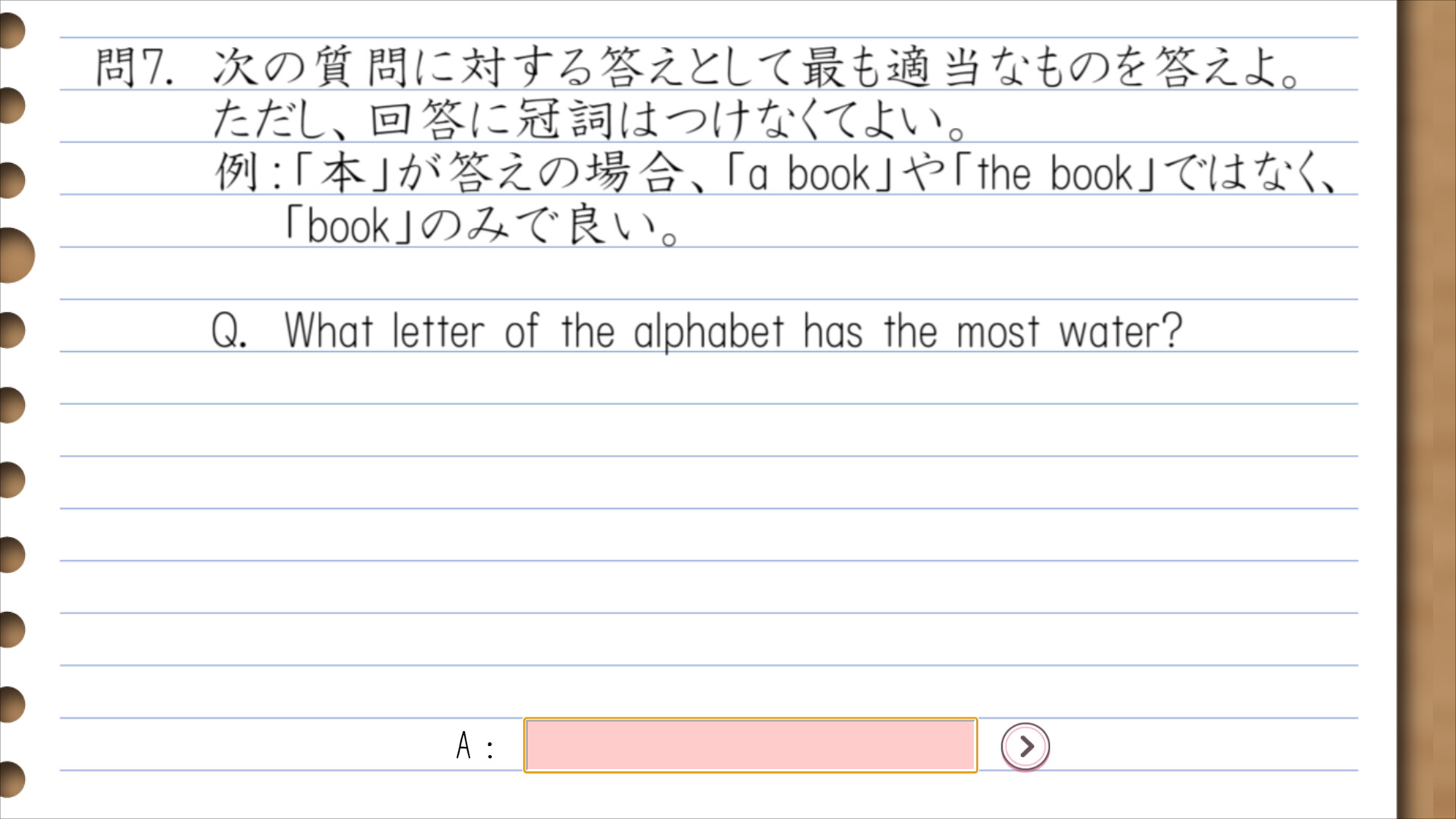Click the 問7. question number label
Image resolution: width=1456 pixels, height=819 pixels.
tap(134, 67)
